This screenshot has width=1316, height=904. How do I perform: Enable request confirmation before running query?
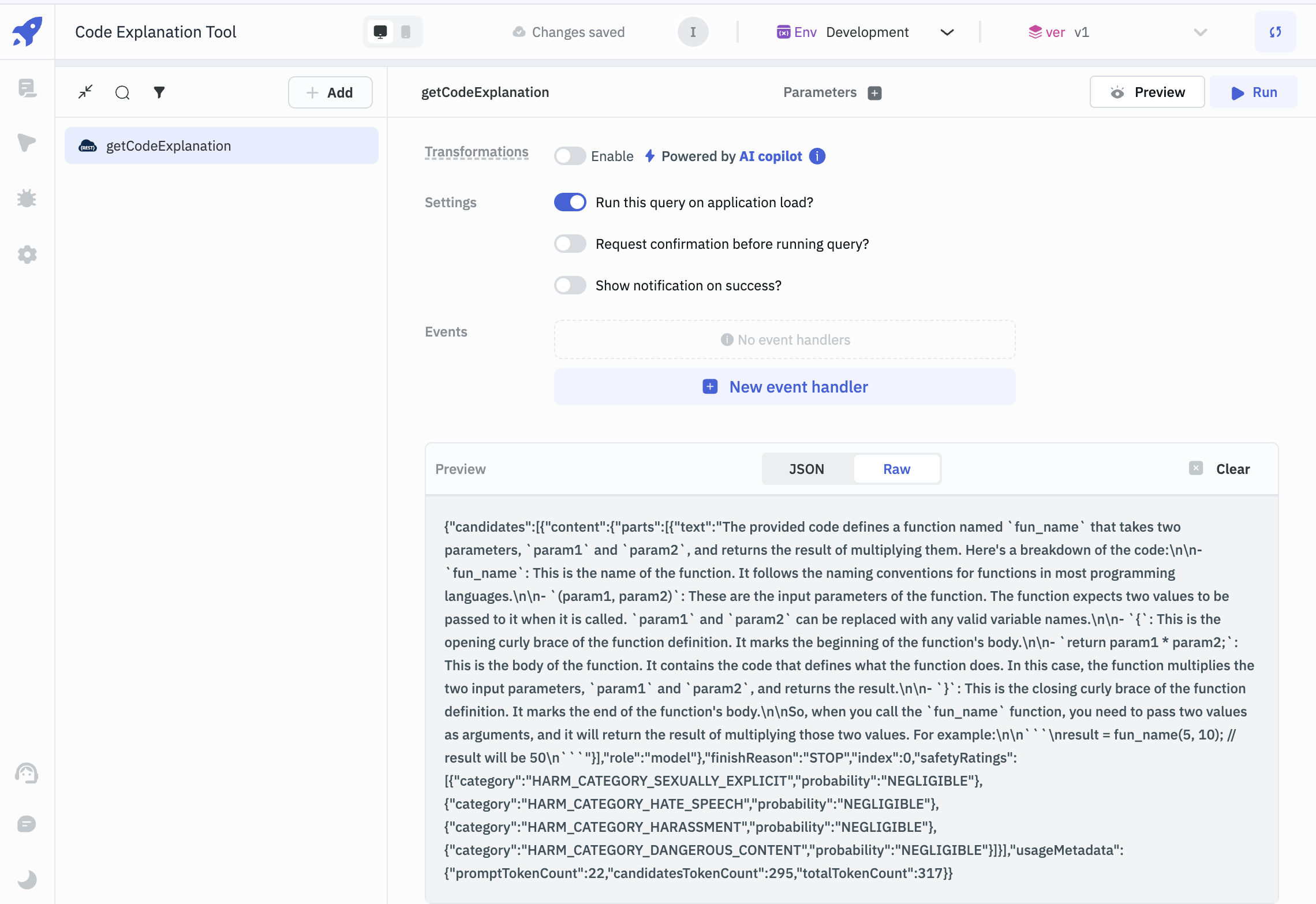(570, 244)
